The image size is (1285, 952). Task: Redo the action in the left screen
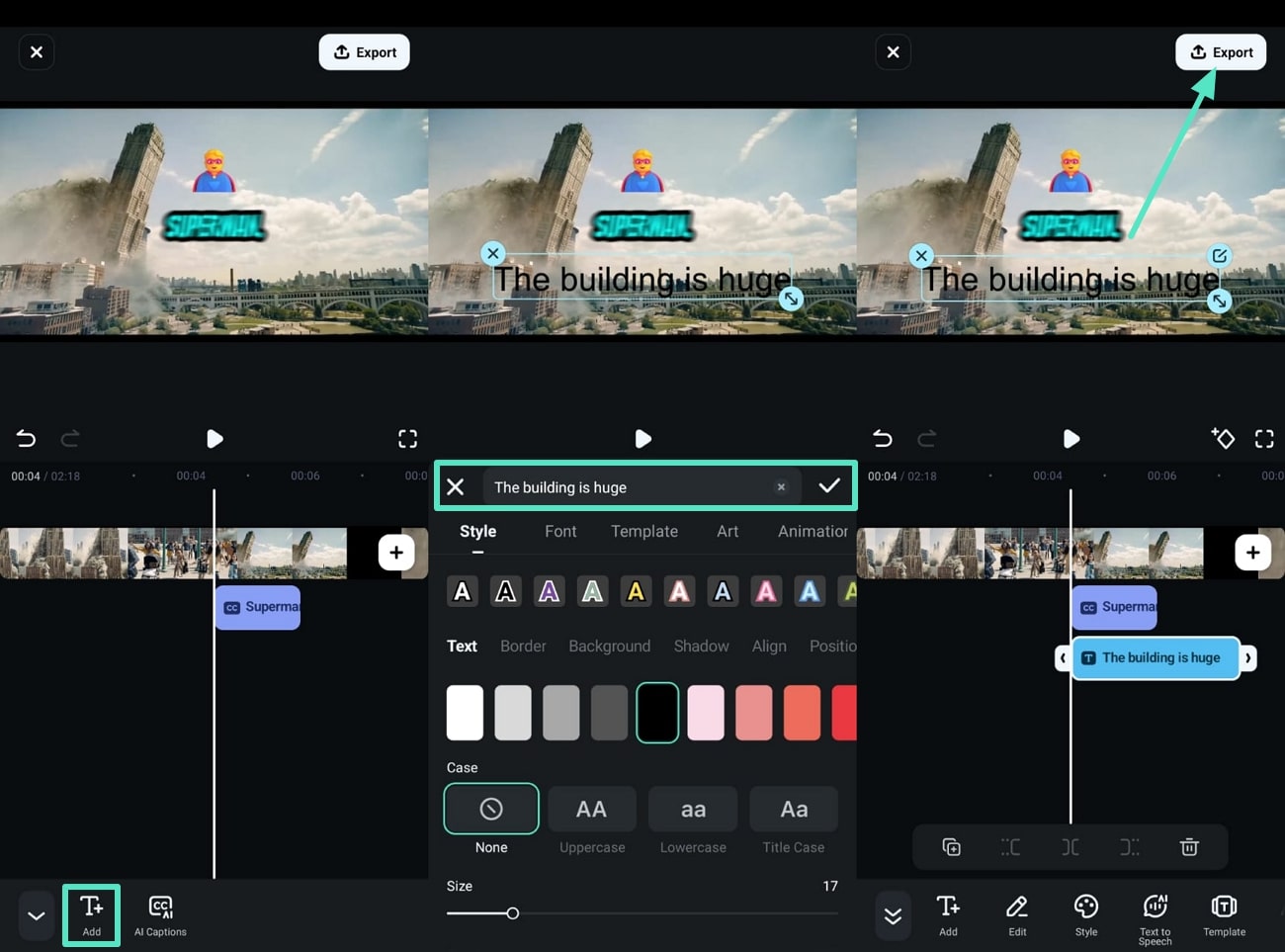pyautogui.click(x=70, y=439)
